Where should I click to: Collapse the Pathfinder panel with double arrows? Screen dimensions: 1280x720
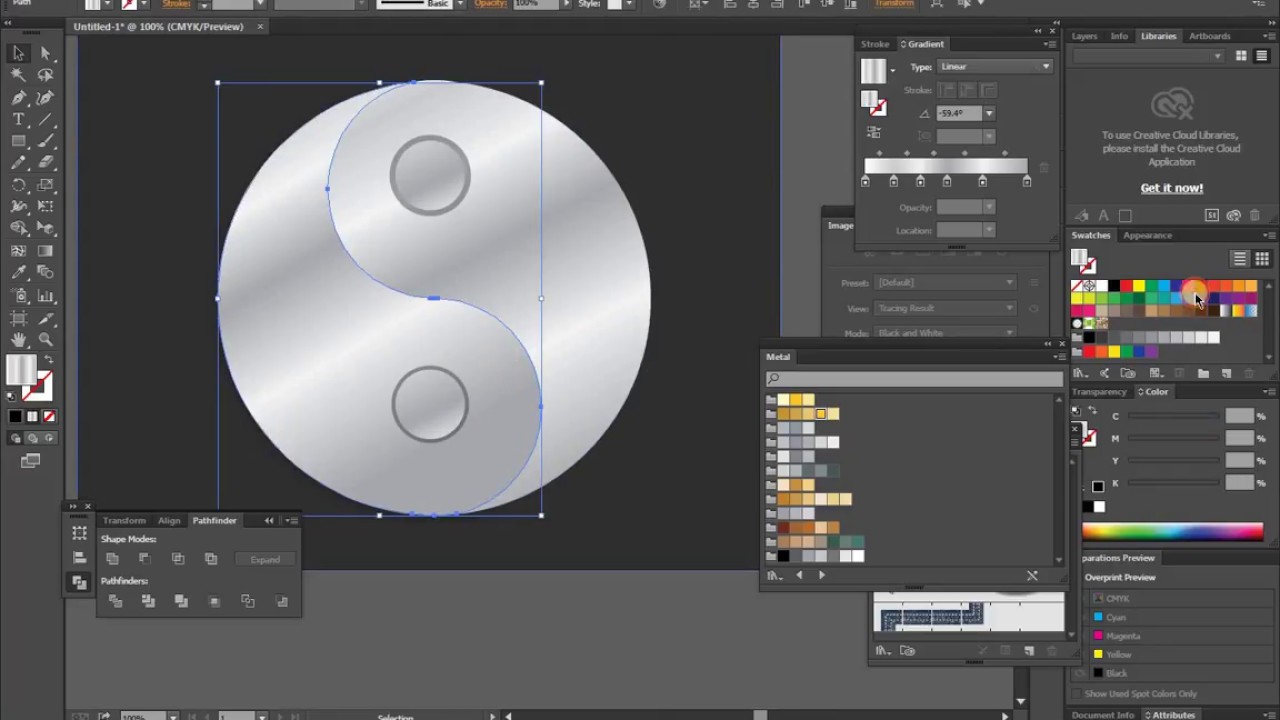[269, 520]
